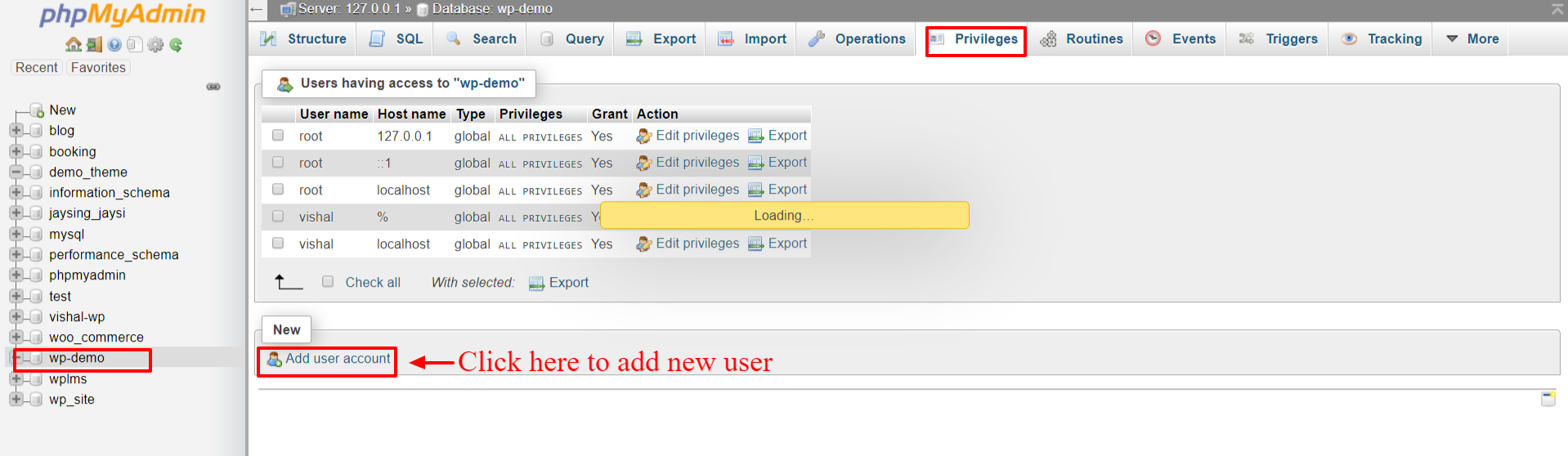Go to the Operations tab
Screen dimensions: 1568x456
(857, 39)
